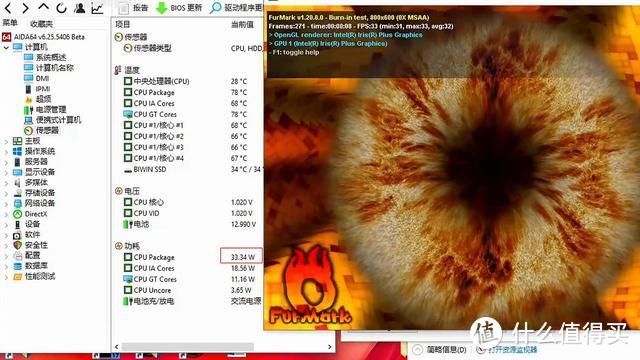Viewport: 640px width, 360px height.
Task: Expand the 显示设备 node
Action: tap(6, 172)
